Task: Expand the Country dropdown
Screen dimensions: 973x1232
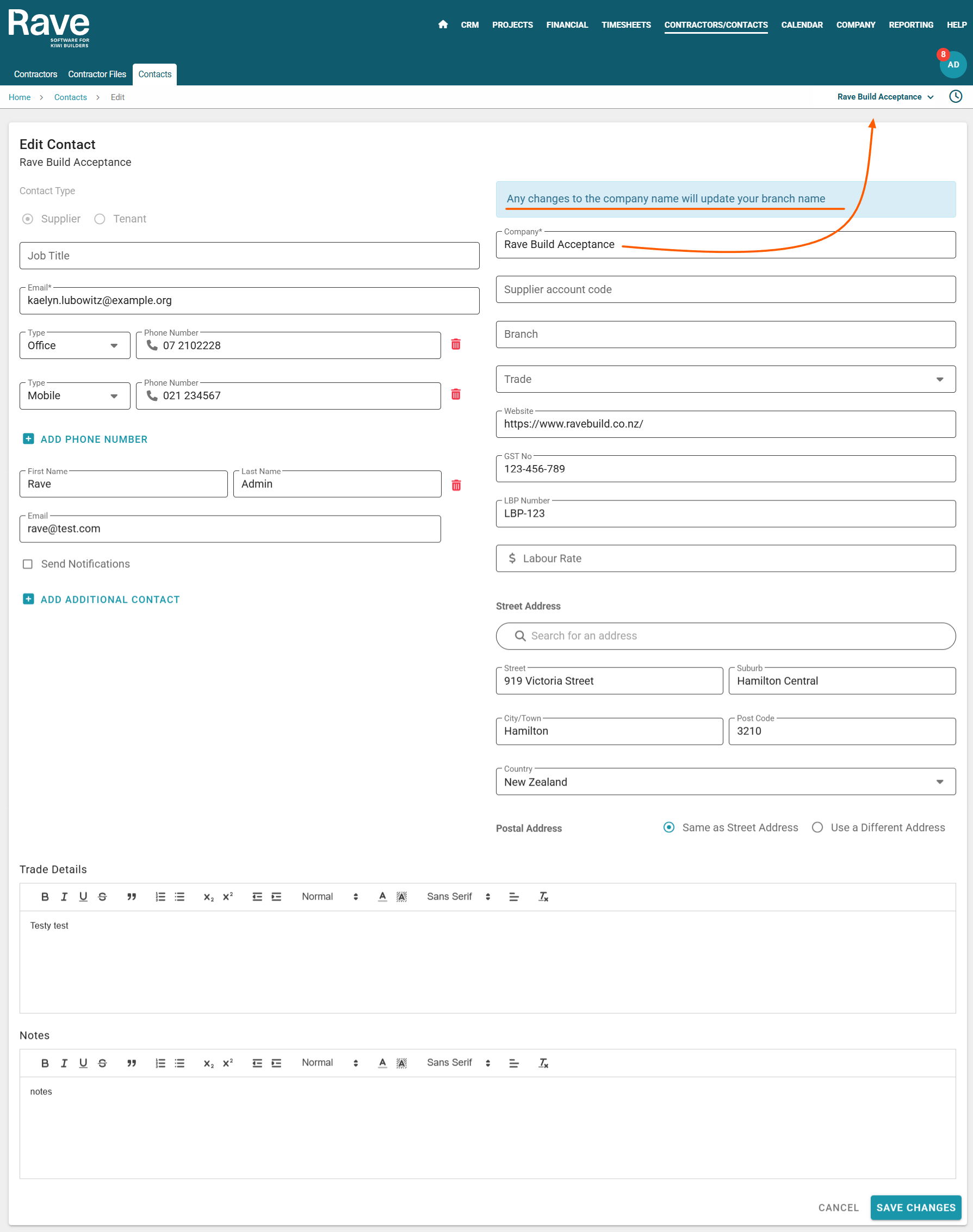Action: coord(725,782)
